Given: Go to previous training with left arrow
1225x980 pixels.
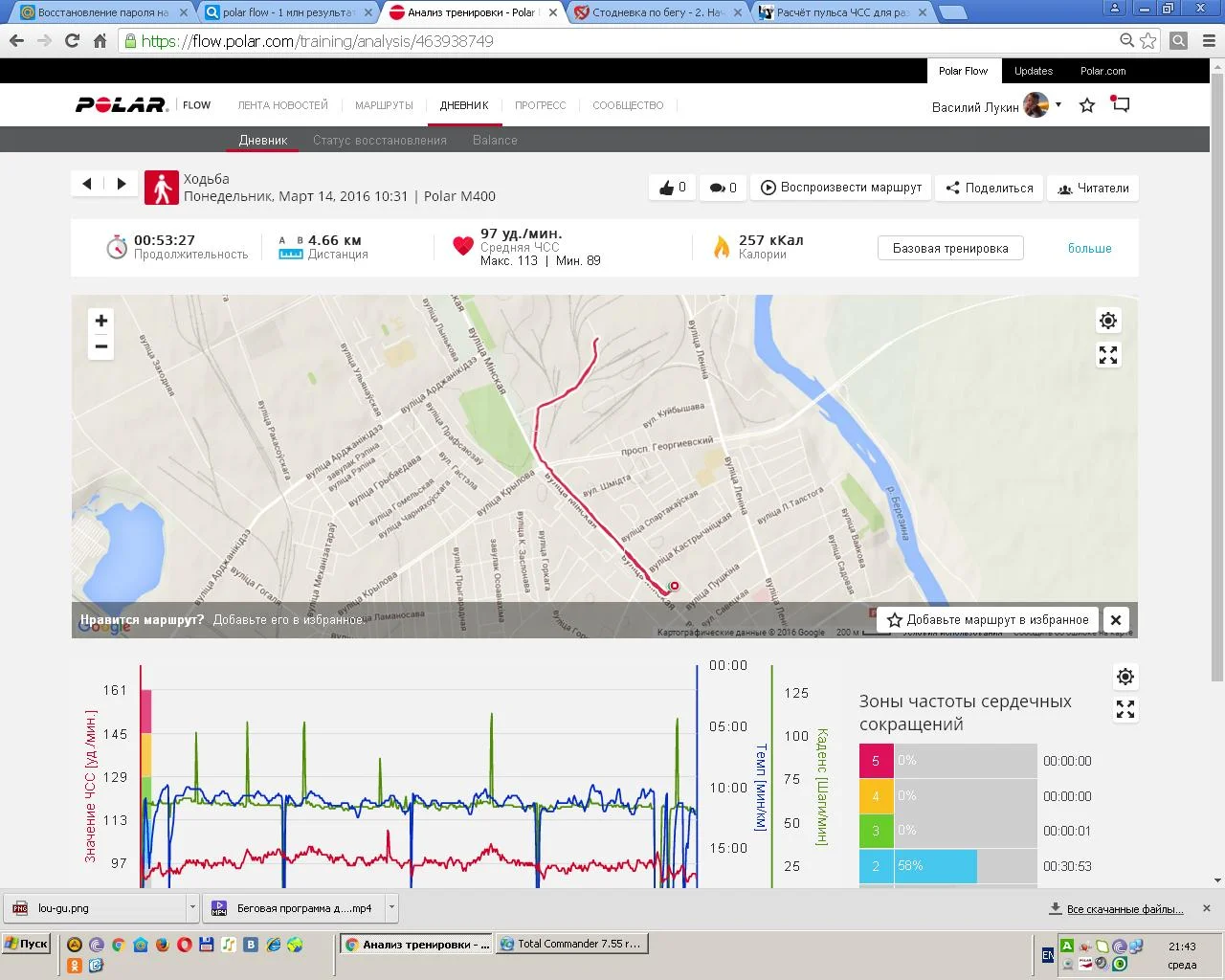Looking at the screenshot, I should coord(87,184).
